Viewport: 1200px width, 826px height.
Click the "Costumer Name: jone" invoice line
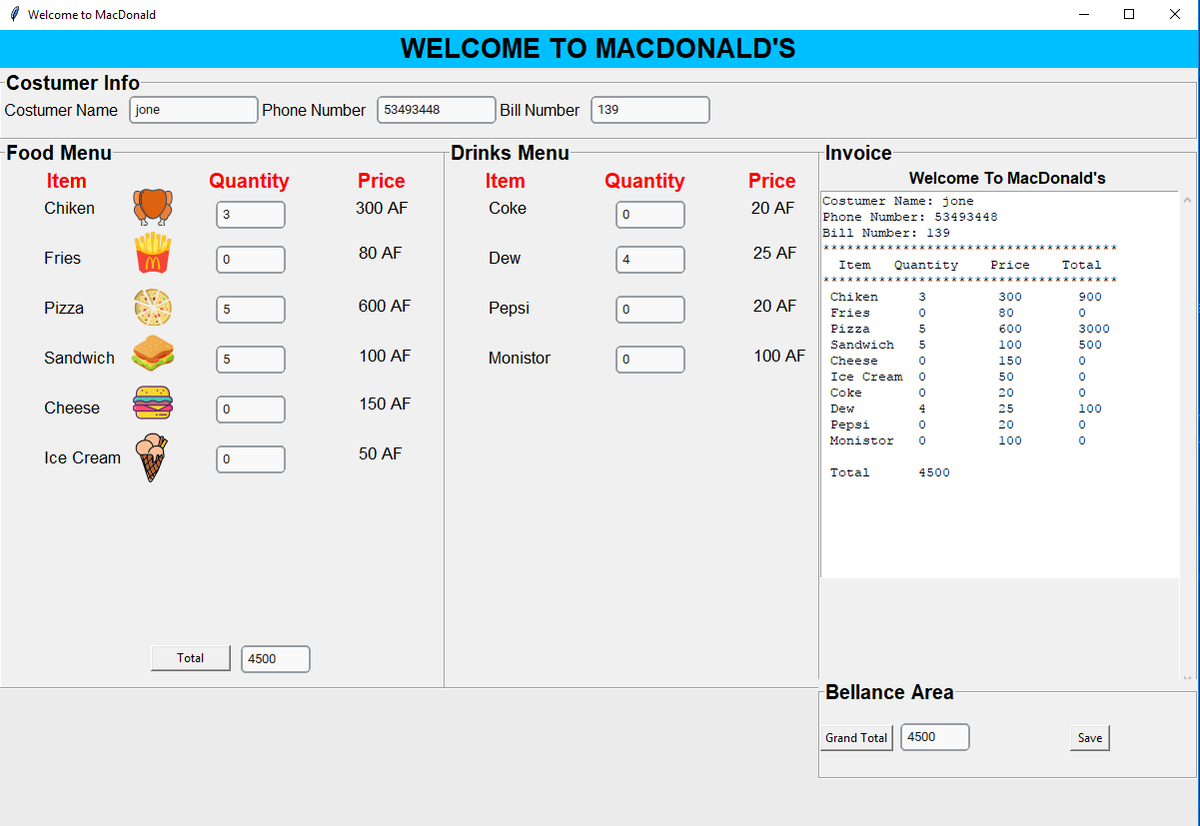click(898, 201)
